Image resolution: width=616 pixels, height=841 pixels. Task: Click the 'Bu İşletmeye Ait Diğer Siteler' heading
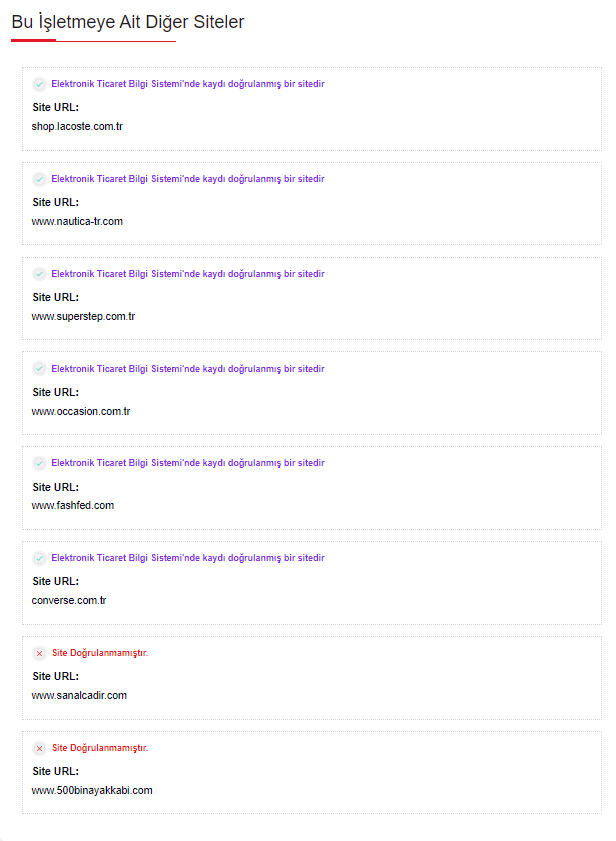click(x=128, y=21)
